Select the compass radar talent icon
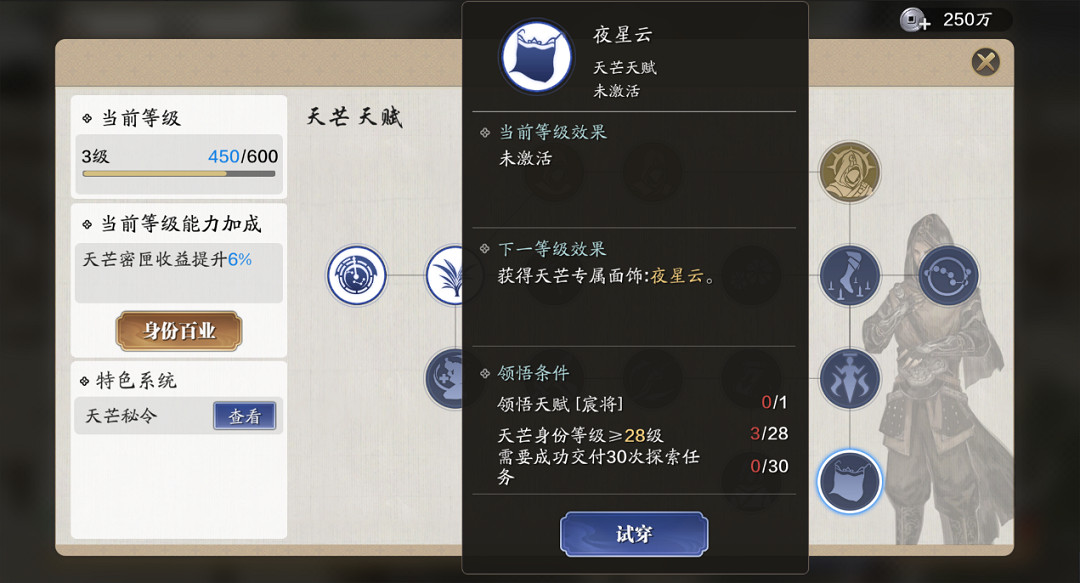The height and width of the screenshot is (583, 1080). coord(356,276)
